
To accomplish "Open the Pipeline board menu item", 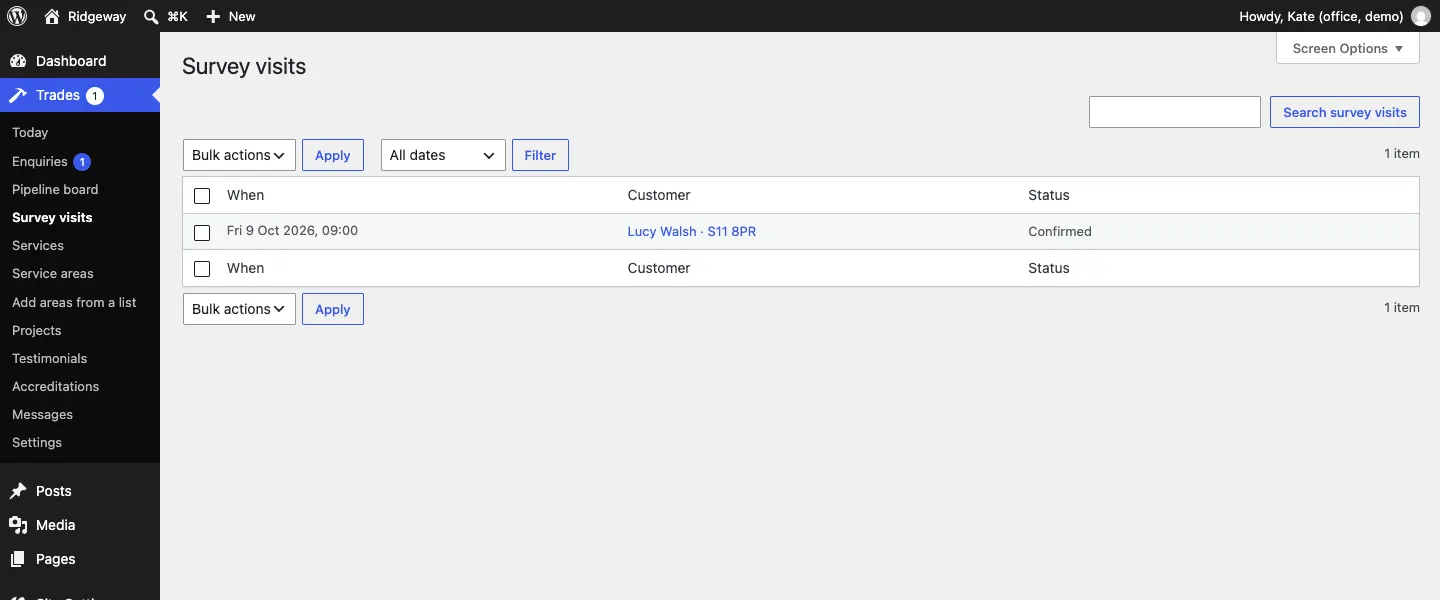I will [55, 189].
